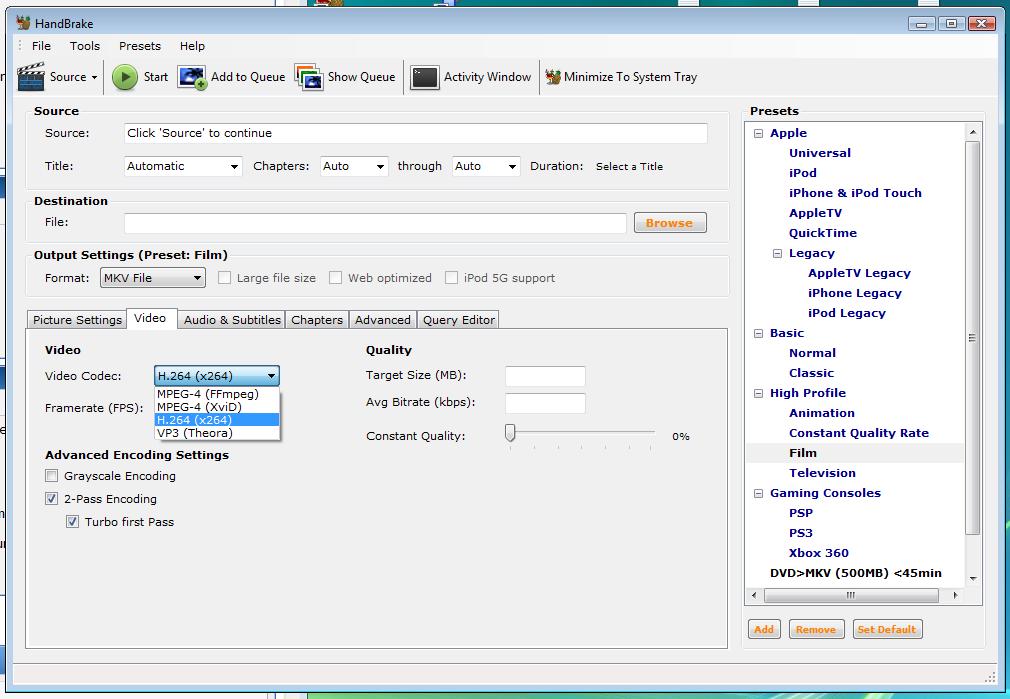Click the Constant Quality slider handle

coord(510,433)
